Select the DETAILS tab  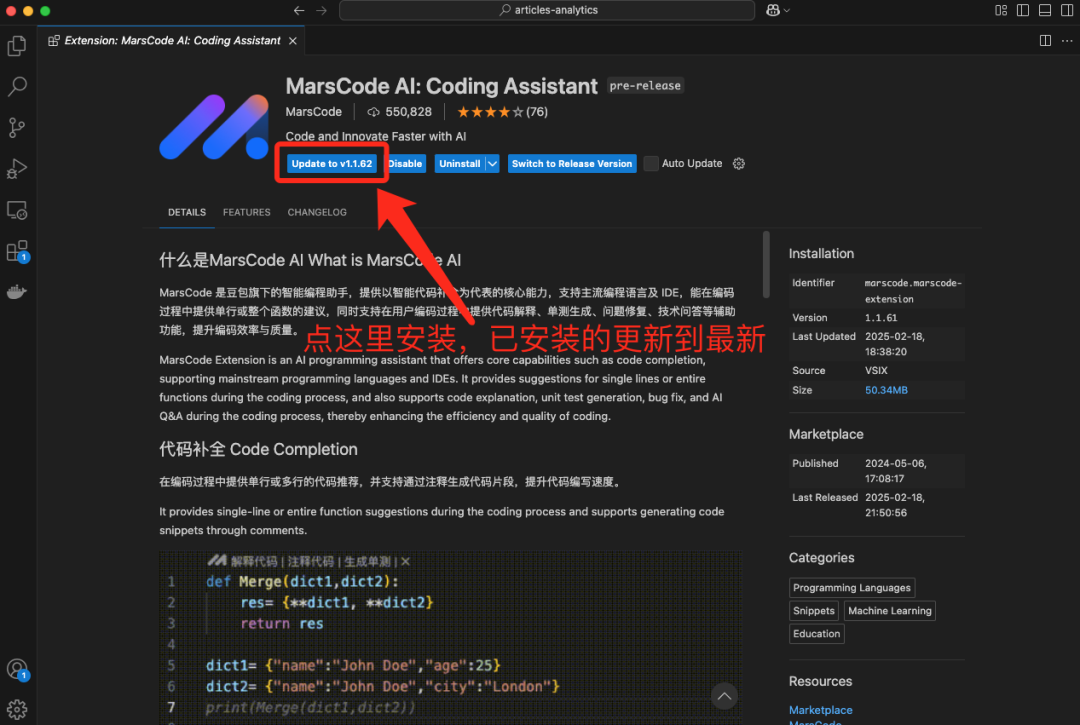click(x=187, y=212)
